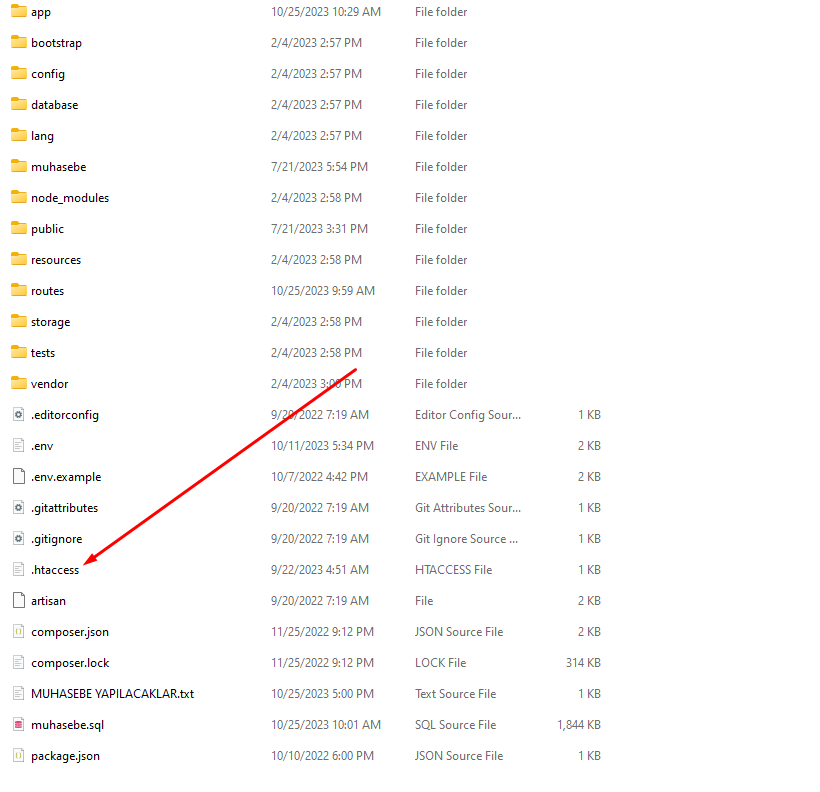Select the 'vendor' folder name
The height and width of the screenshot is (792, 820).
(x=49, y=384)
